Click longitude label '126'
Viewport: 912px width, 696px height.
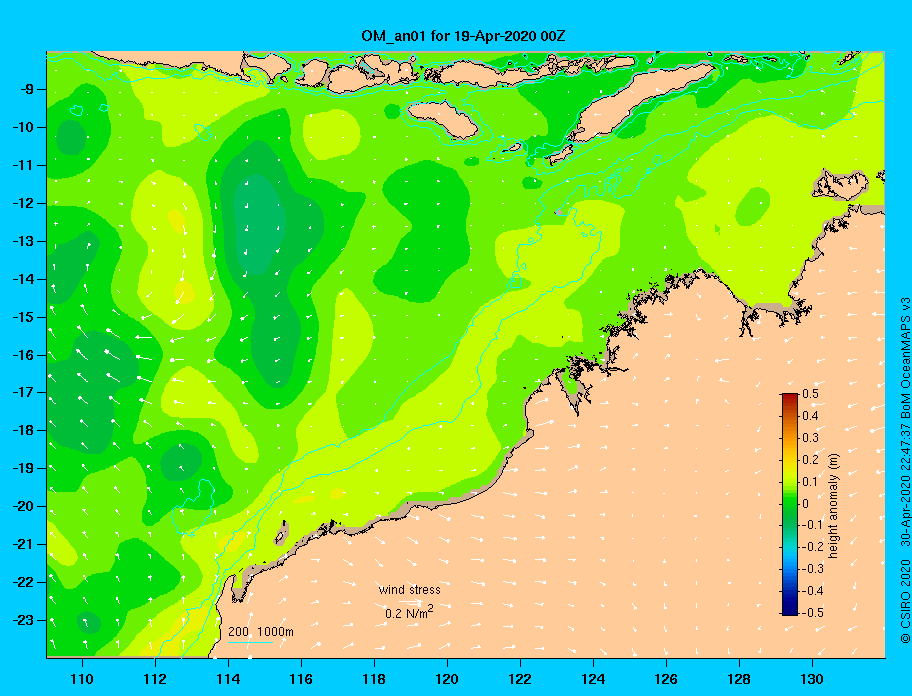pyautogui.click(x=666, y=679)
